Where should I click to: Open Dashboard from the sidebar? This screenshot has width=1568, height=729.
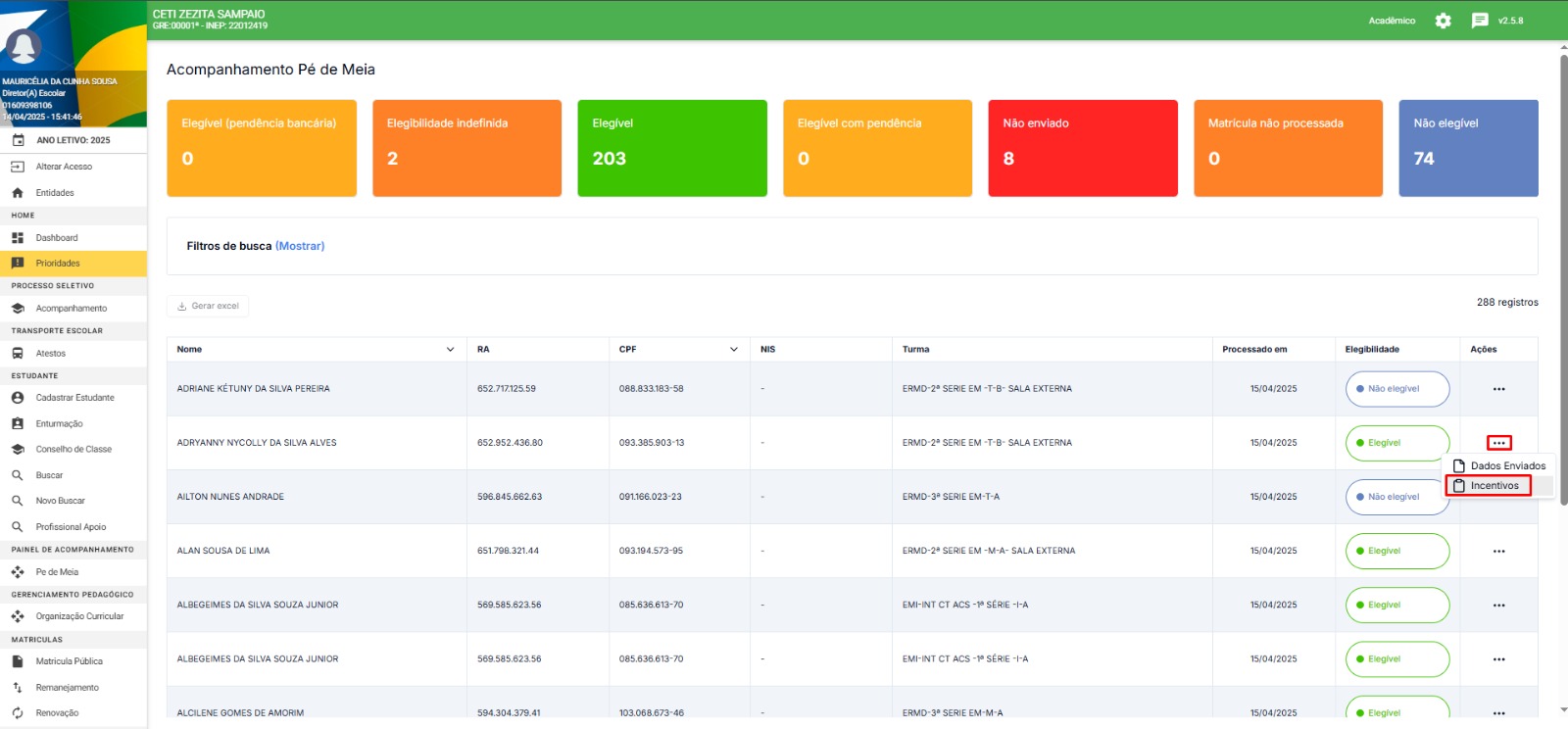[x=57, y=238]
